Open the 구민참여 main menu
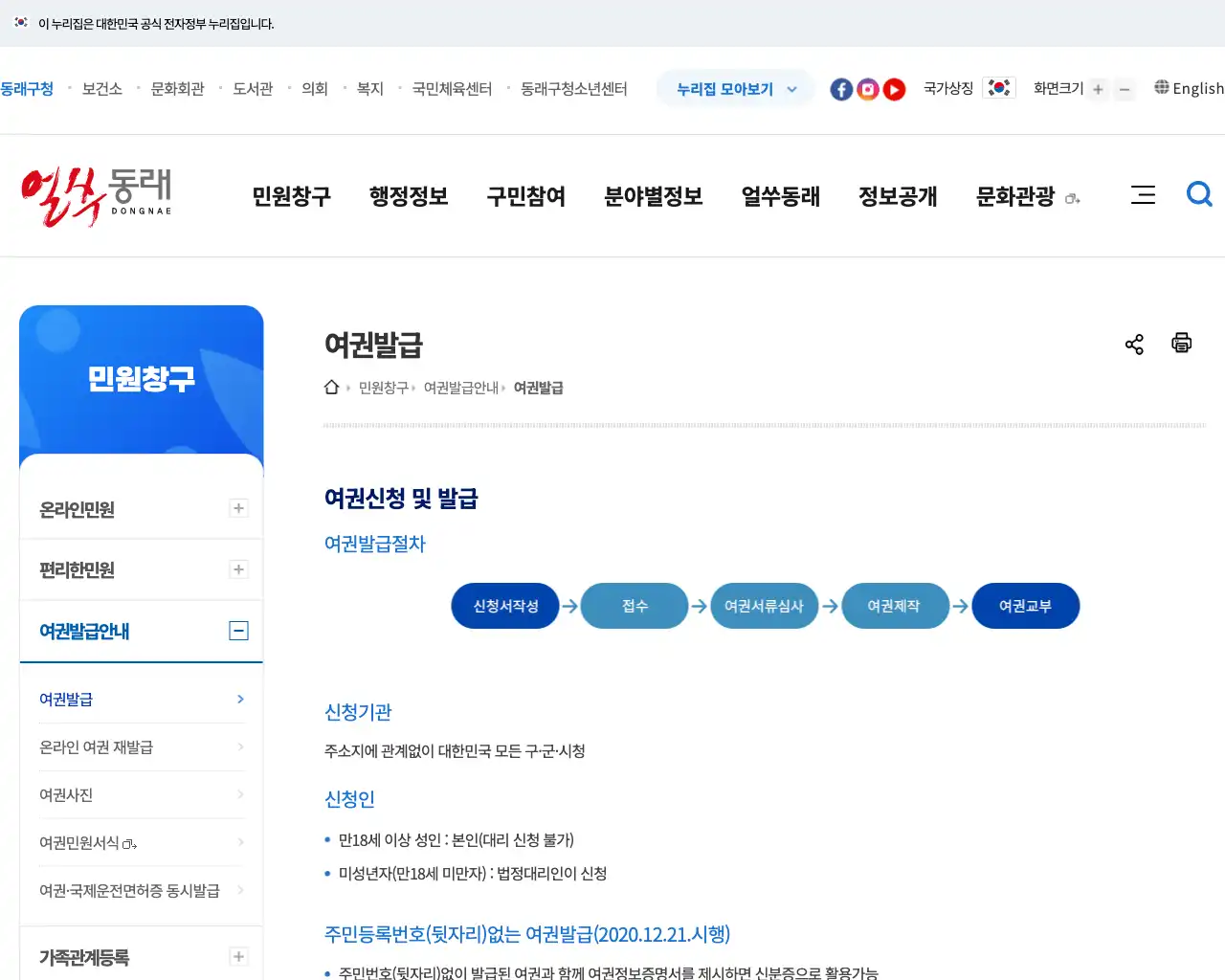This screenshot has height=980, width=1225. [525, 196]
